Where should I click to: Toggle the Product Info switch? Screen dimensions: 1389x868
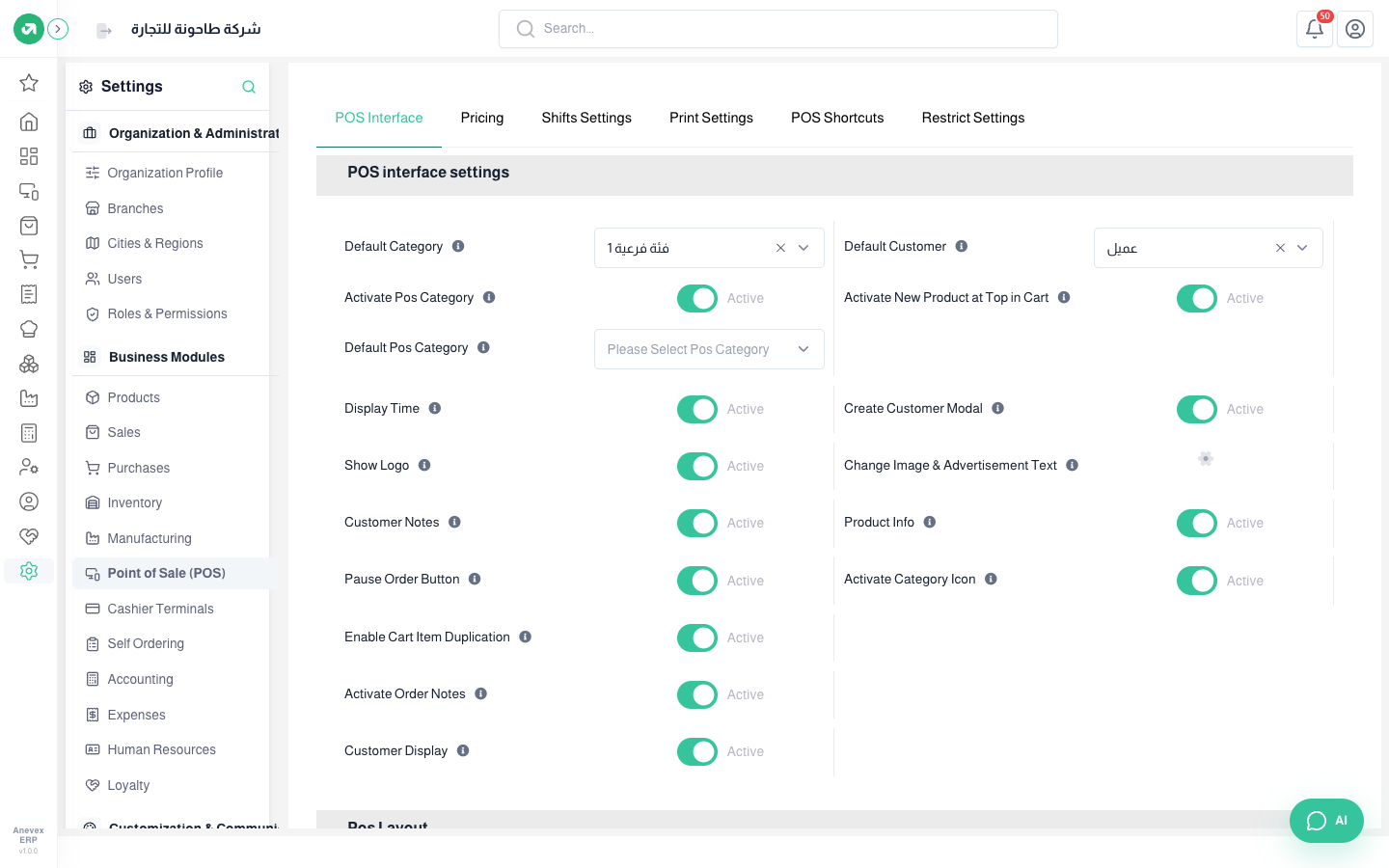[1196, 523]
